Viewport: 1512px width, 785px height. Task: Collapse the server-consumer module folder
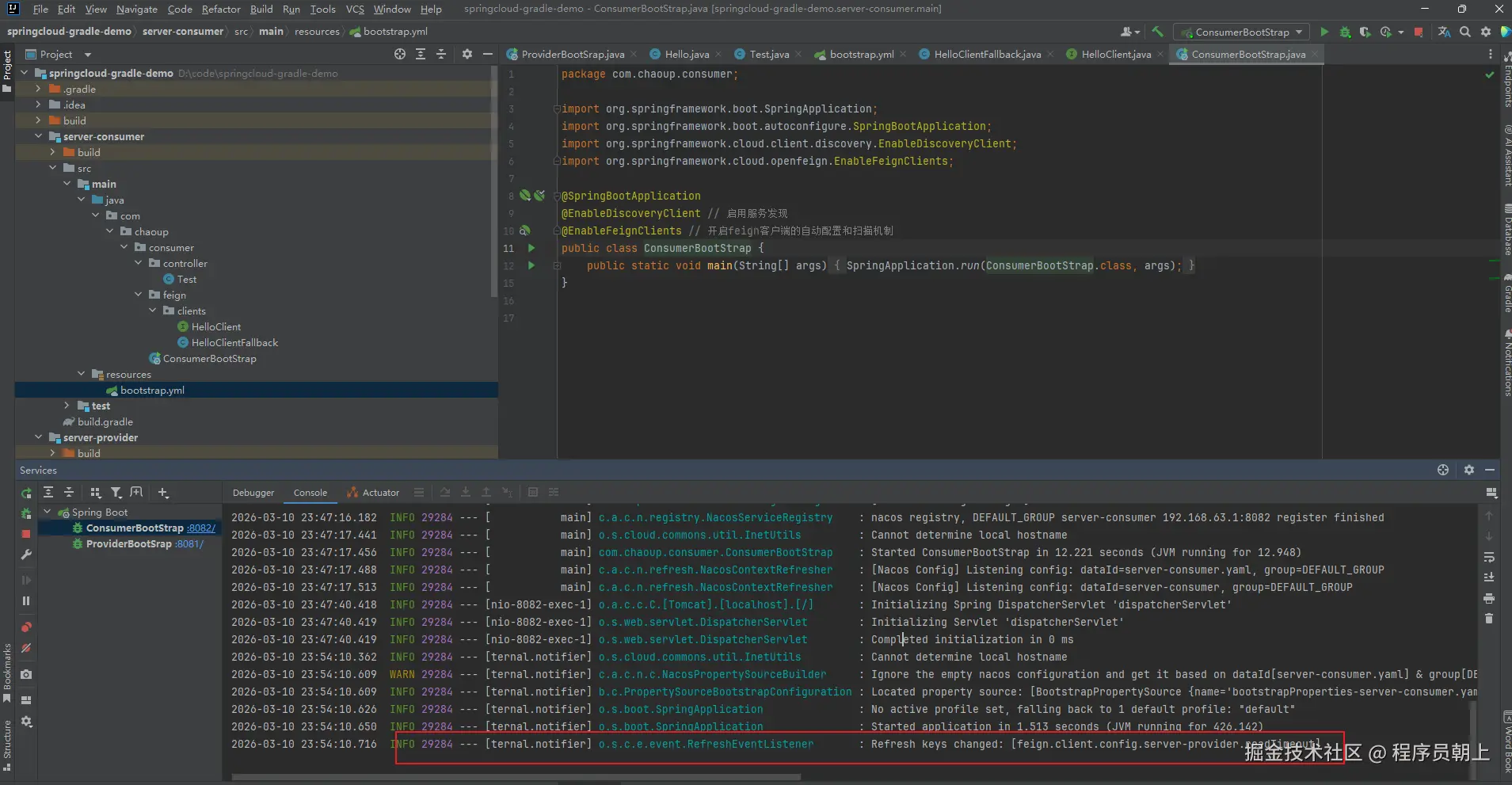38,136
